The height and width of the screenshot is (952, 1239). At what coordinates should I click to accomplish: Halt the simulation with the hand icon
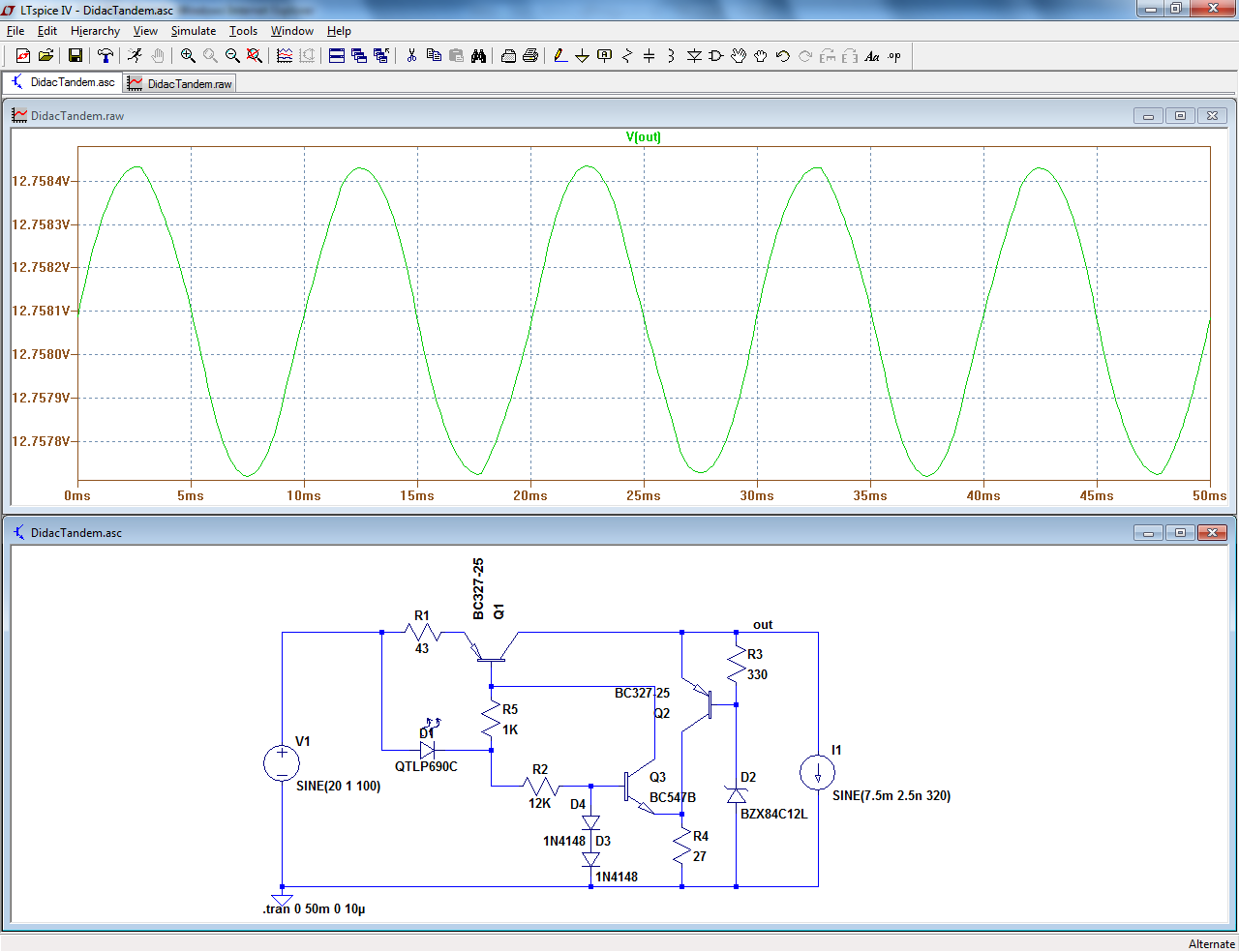(x=157, y=56)
